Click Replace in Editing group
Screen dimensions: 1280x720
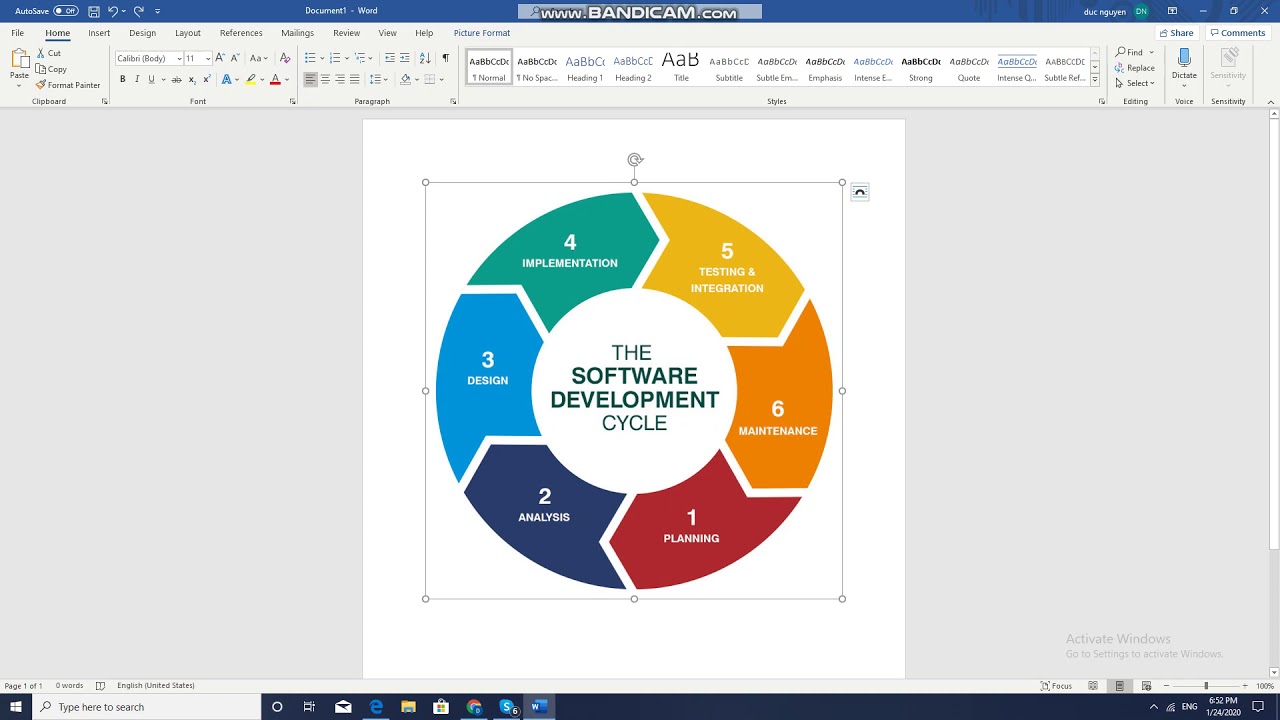tap(1135, 68)
